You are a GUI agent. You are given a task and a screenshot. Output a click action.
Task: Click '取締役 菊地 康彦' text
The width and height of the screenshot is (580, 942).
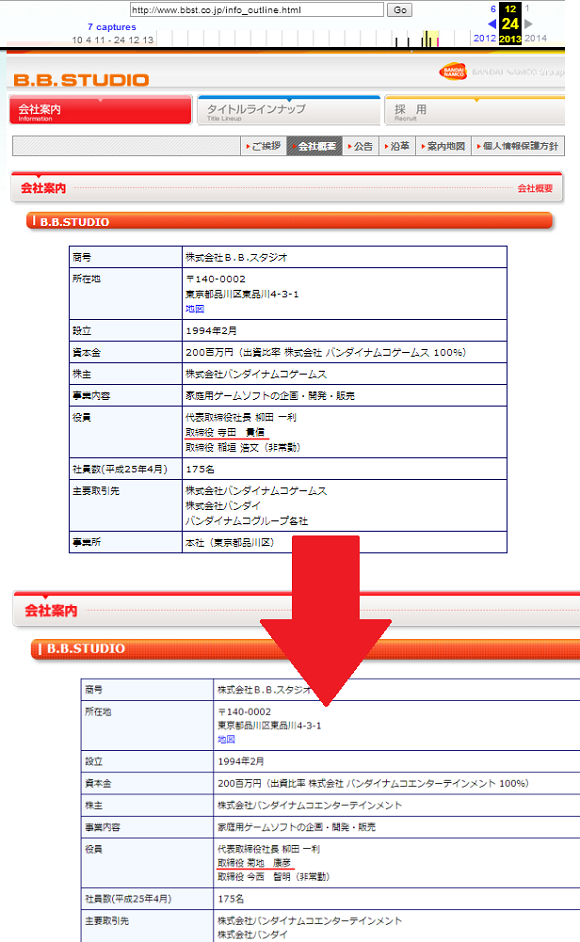coord(254,863)
